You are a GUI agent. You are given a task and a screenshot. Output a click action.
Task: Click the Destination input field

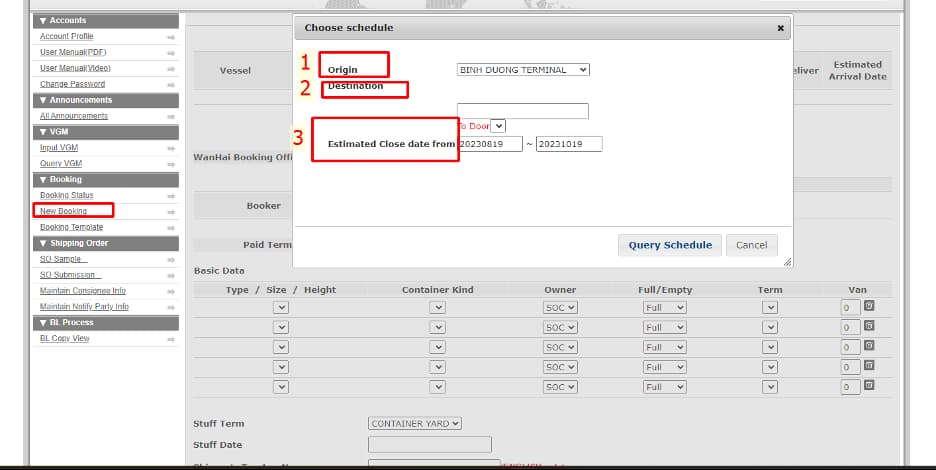coord(522,111)
